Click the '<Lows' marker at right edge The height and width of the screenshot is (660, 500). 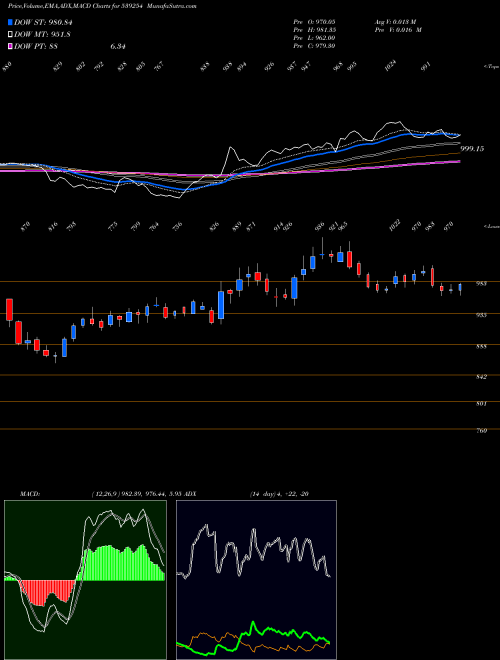point(491,226)
